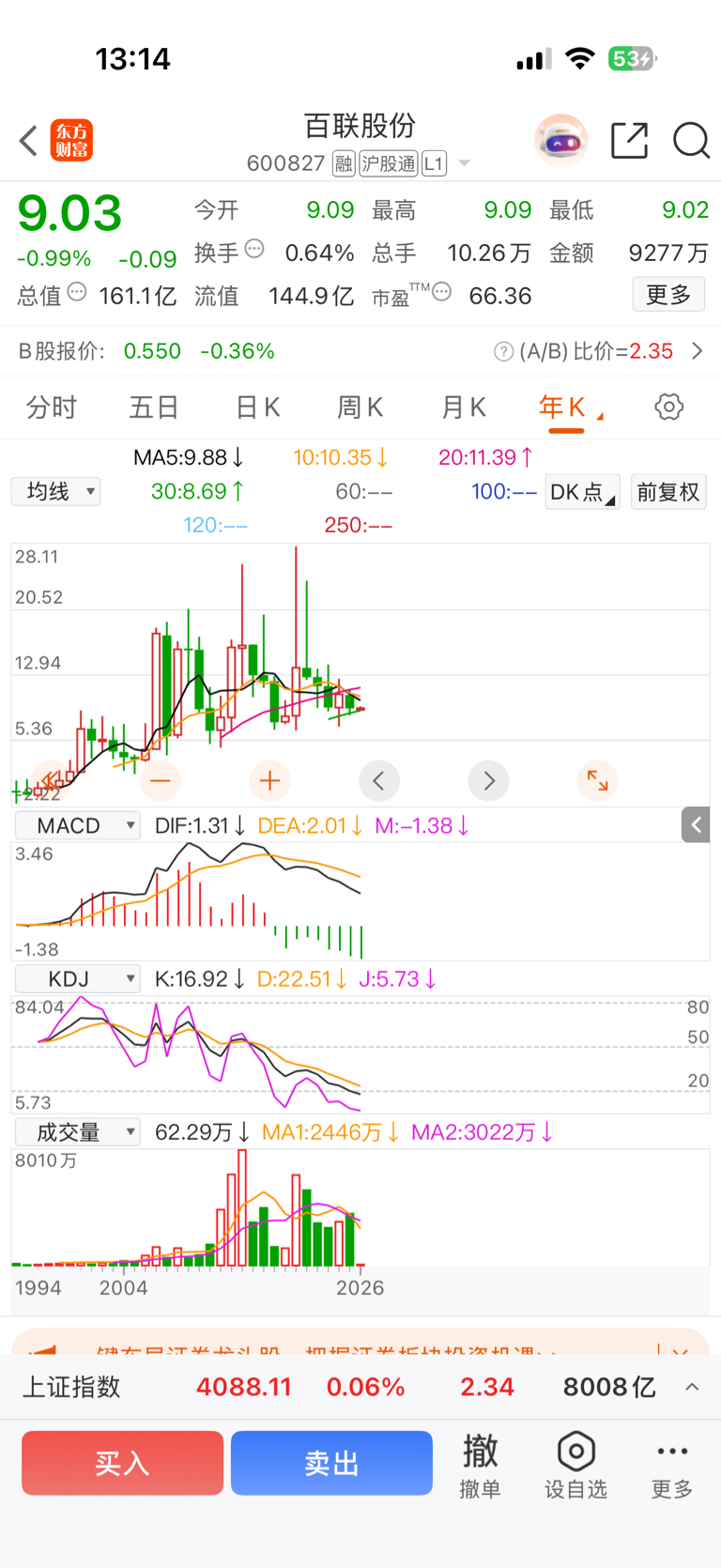Tap the 总手 value 10.26万
The height and width of the screenshot is (1568, 721).
[489, 253]
